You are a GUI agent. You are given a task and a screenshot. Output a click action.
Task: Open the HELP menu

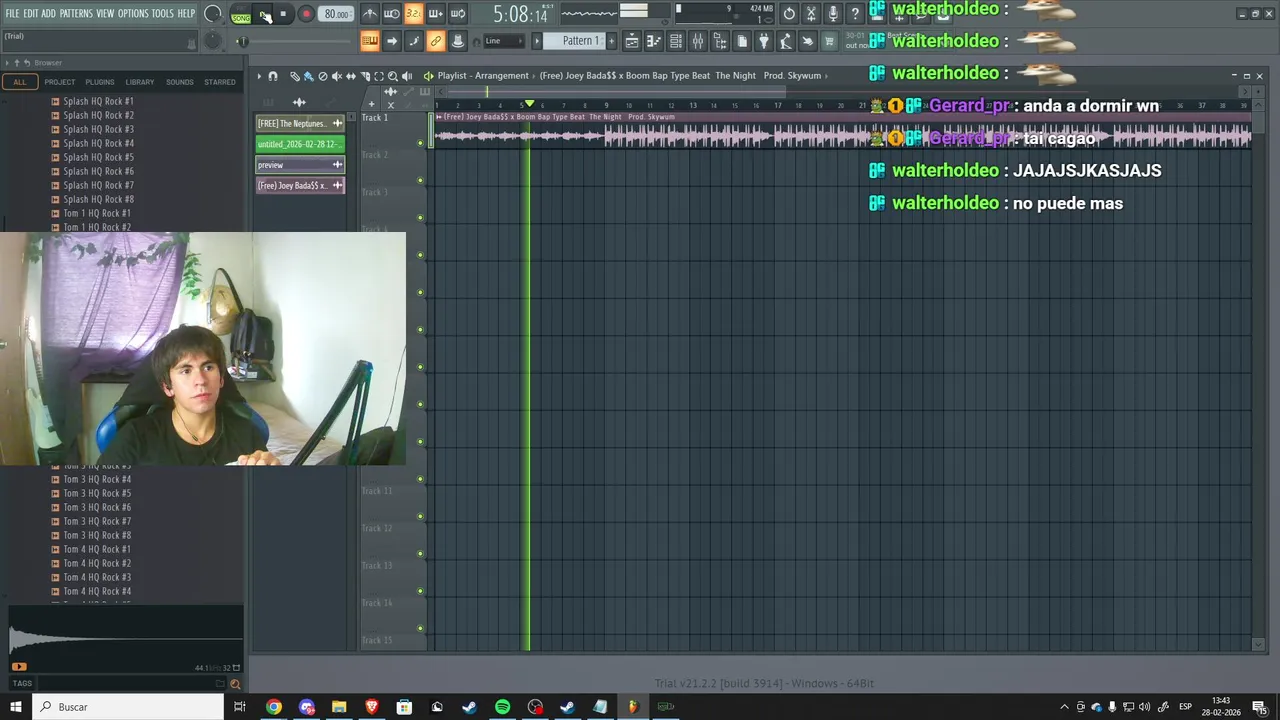click(x=186, y=13)
